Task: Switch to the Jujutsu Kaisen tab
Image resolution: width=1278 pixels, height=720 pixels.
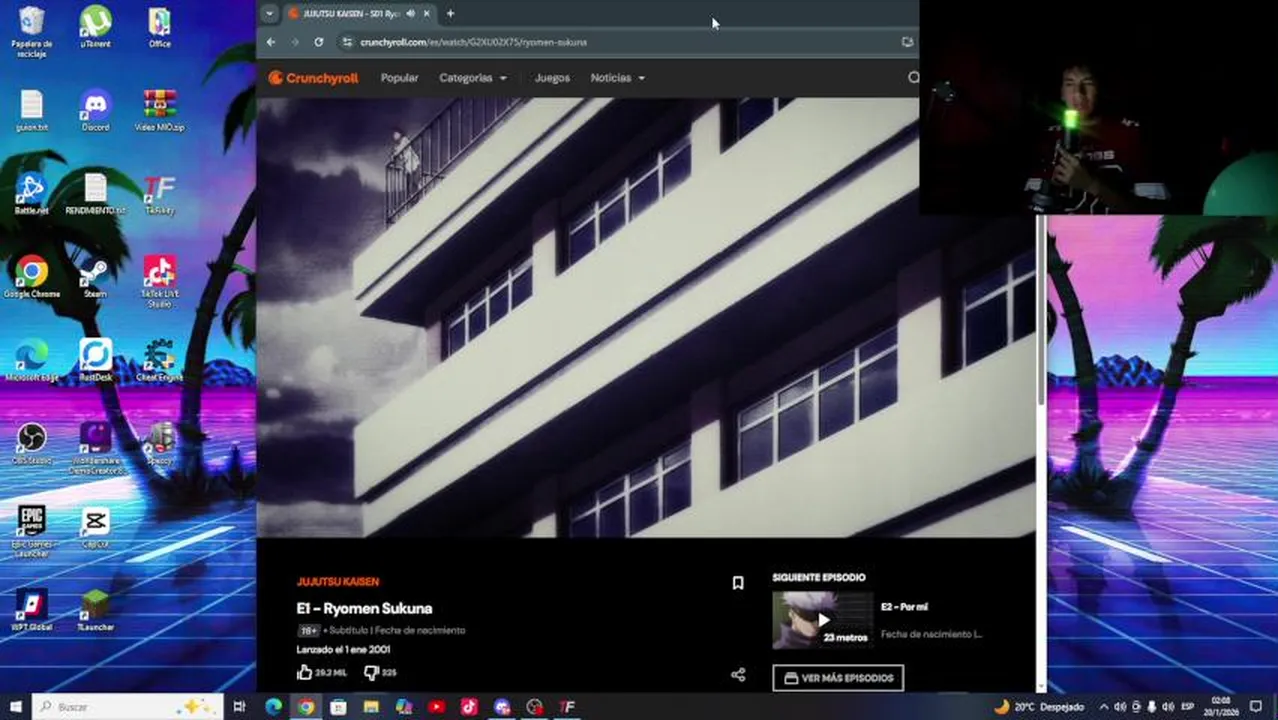Action: [360, 13]
